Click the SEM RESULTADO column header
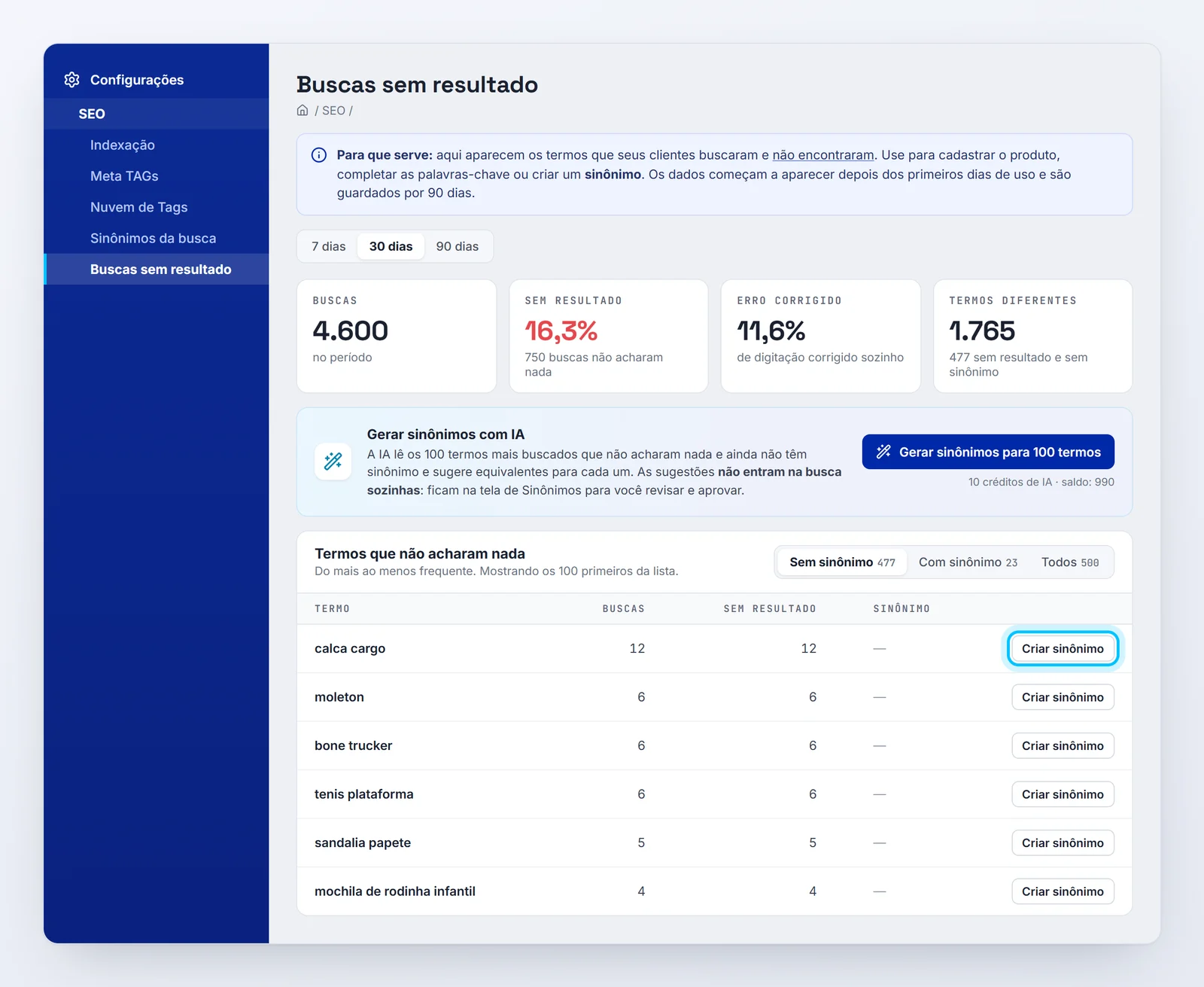Image resolution: width=1204 pixels, height=987 pixels. coord(770,608)
